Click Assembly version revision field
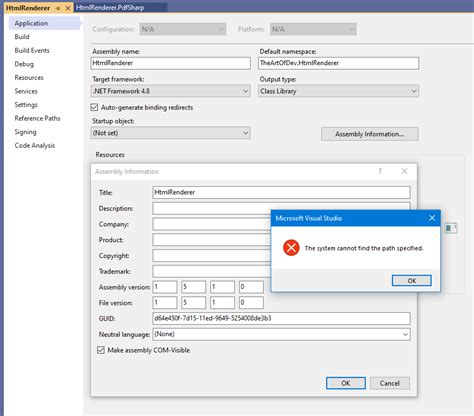Screen dimensions: 474x416 click(x=251, y=287)
